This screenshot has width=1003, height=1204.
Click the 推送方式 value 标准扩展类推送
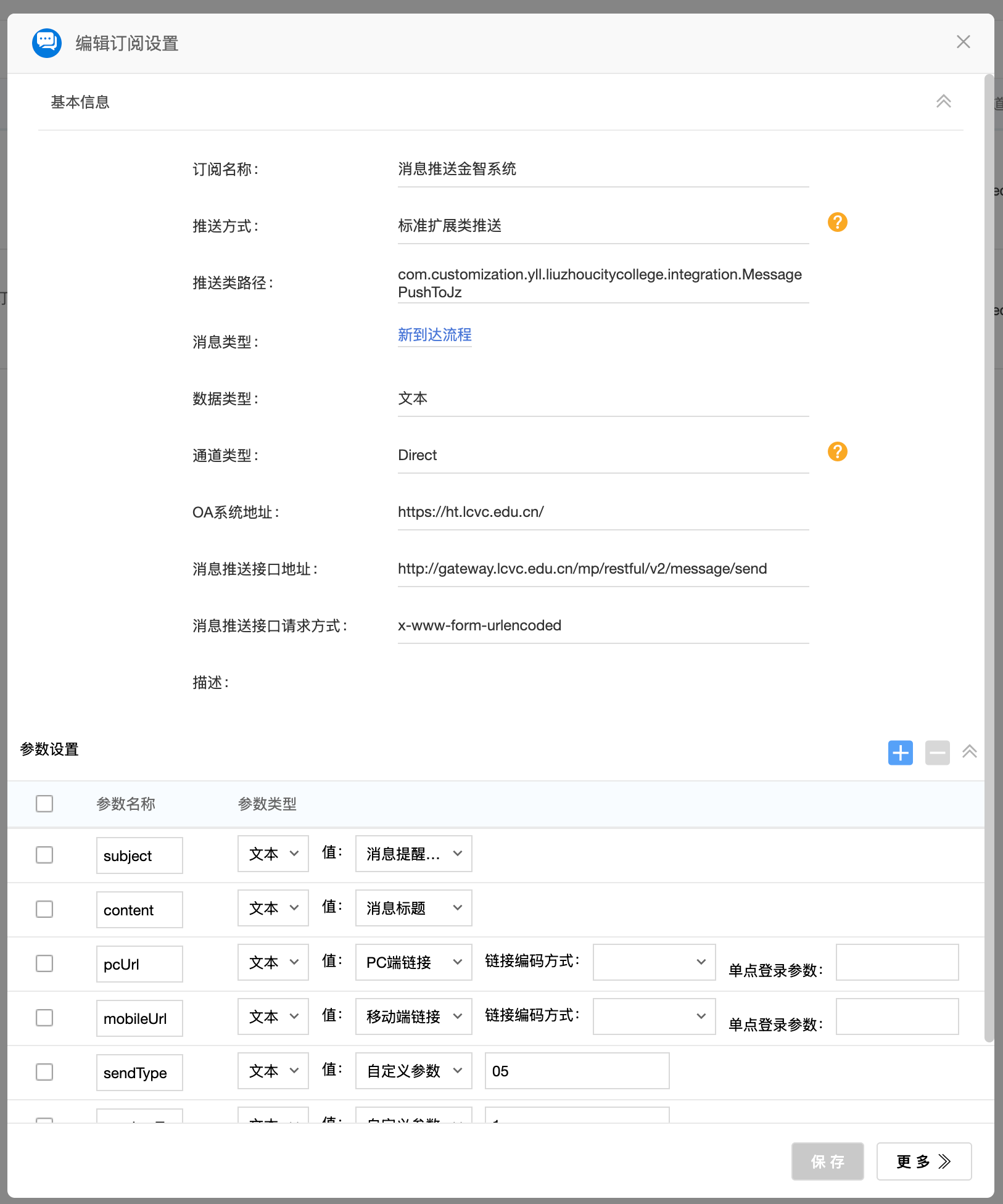450,226
